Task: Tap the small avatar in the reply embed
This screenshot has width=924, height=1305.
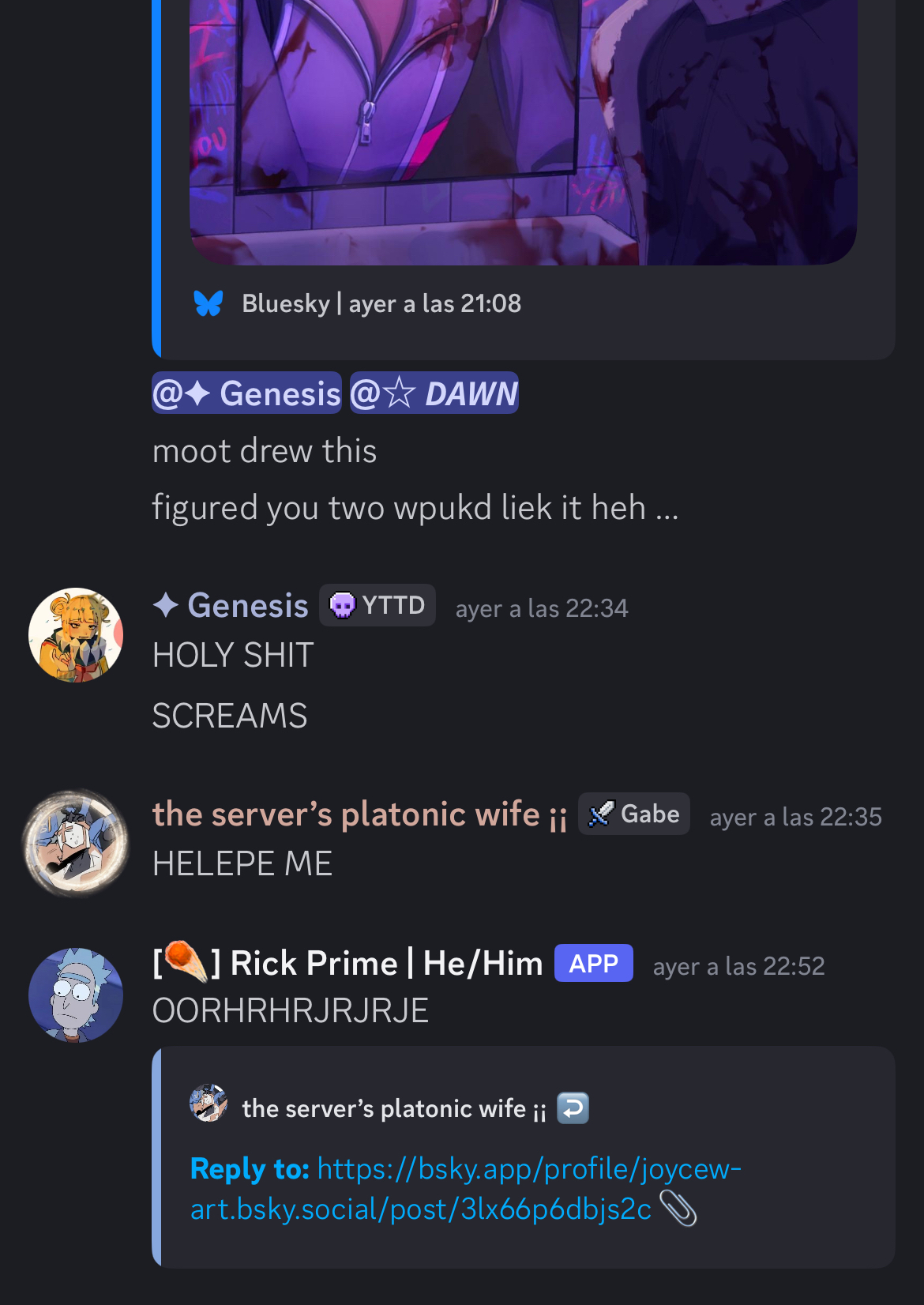Action: (208, 1103)
